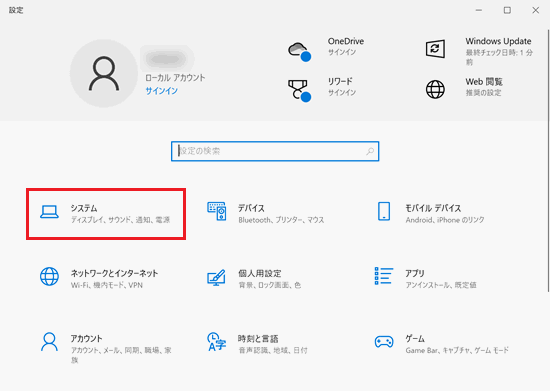Select the モバイル デバイス category title
550x391 pixels.
click(433, 208)
